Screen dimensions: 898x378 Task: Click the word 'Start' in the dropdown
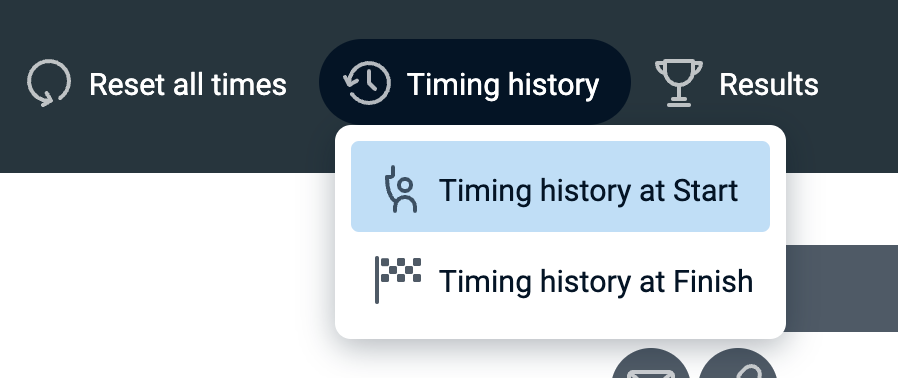point(705,190)
